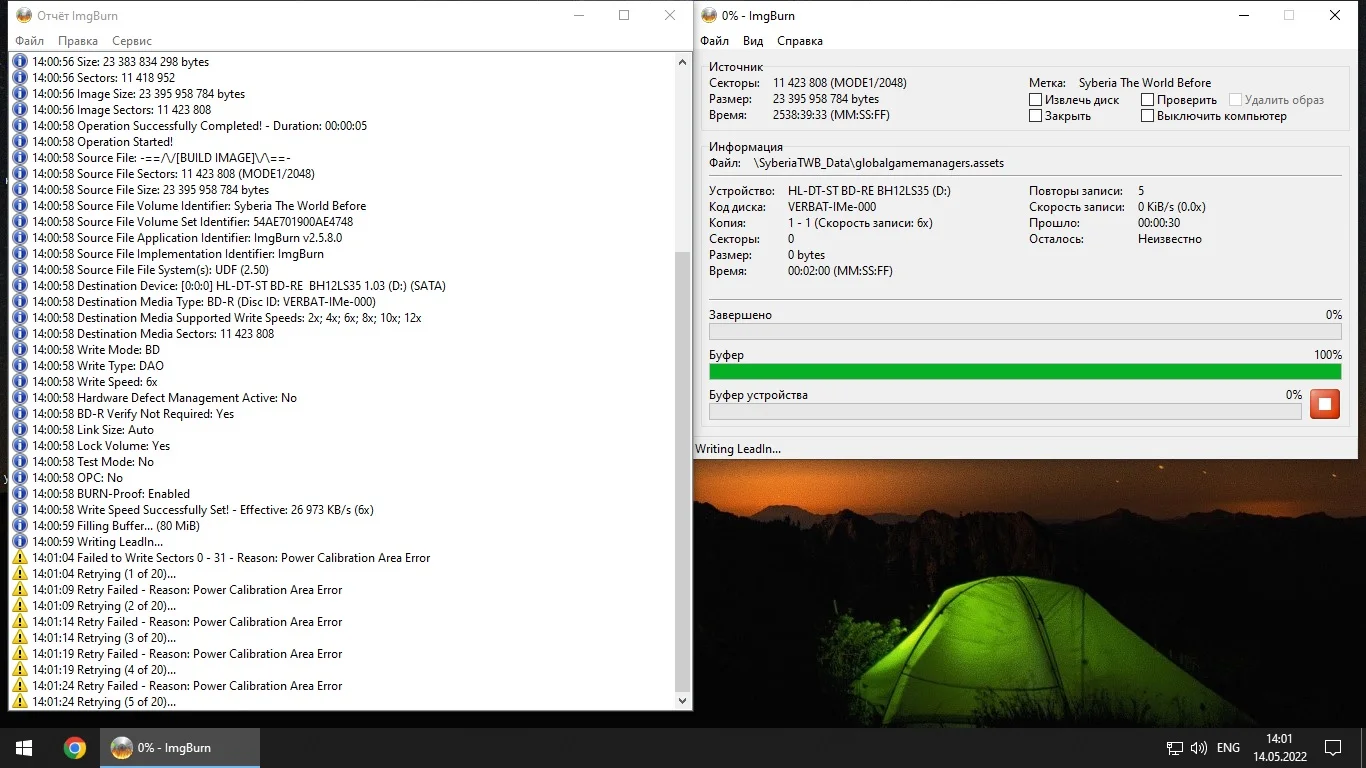Image resolution: width=1366 pixels, height=768 pixels.
Task: Launch Google Chrome from the taskbar
Action: point(75,748)
